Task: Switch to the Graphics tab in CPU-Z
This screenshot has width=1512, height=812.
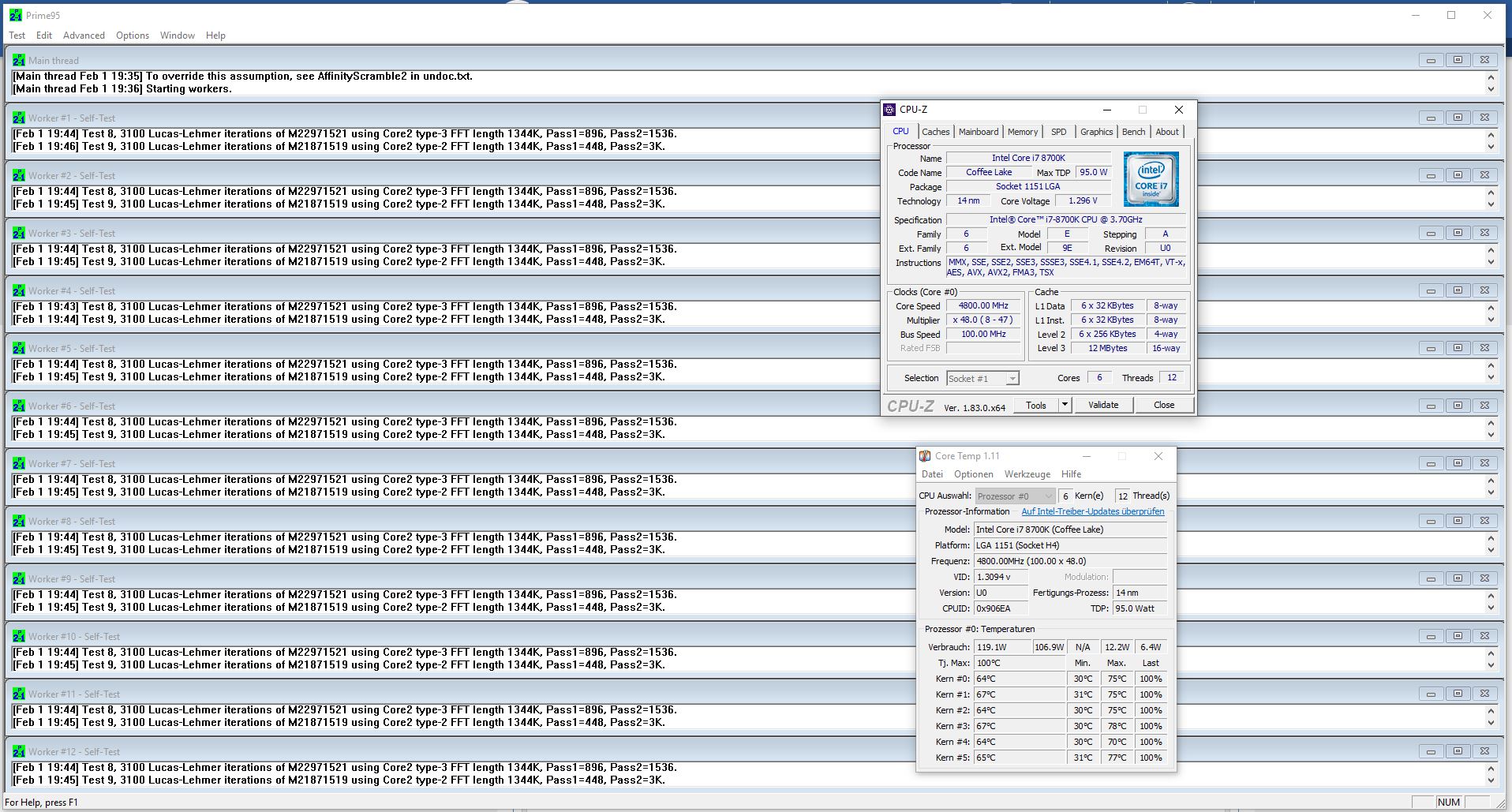Action: click(x=1097, y=132)
